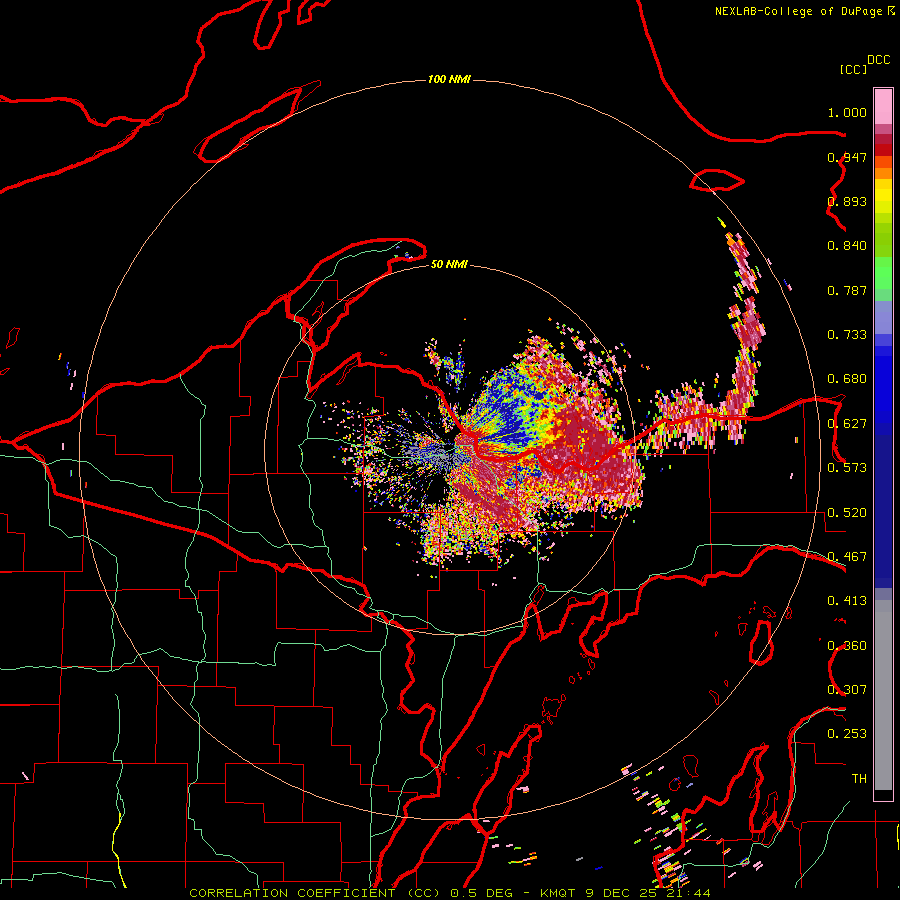Select the 0.307 legend value

(847, 690)
